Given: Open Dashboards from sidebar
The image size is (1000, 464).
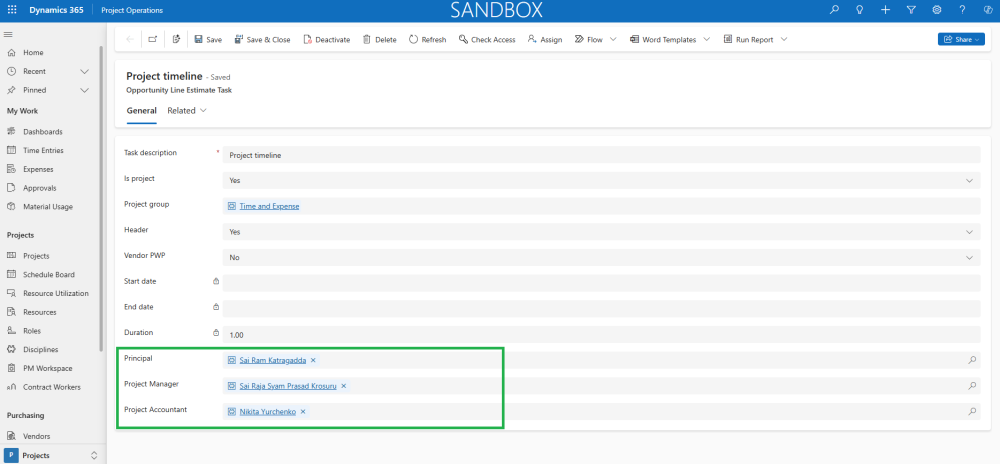Looking at the screenshot, I should coord(43,132).
